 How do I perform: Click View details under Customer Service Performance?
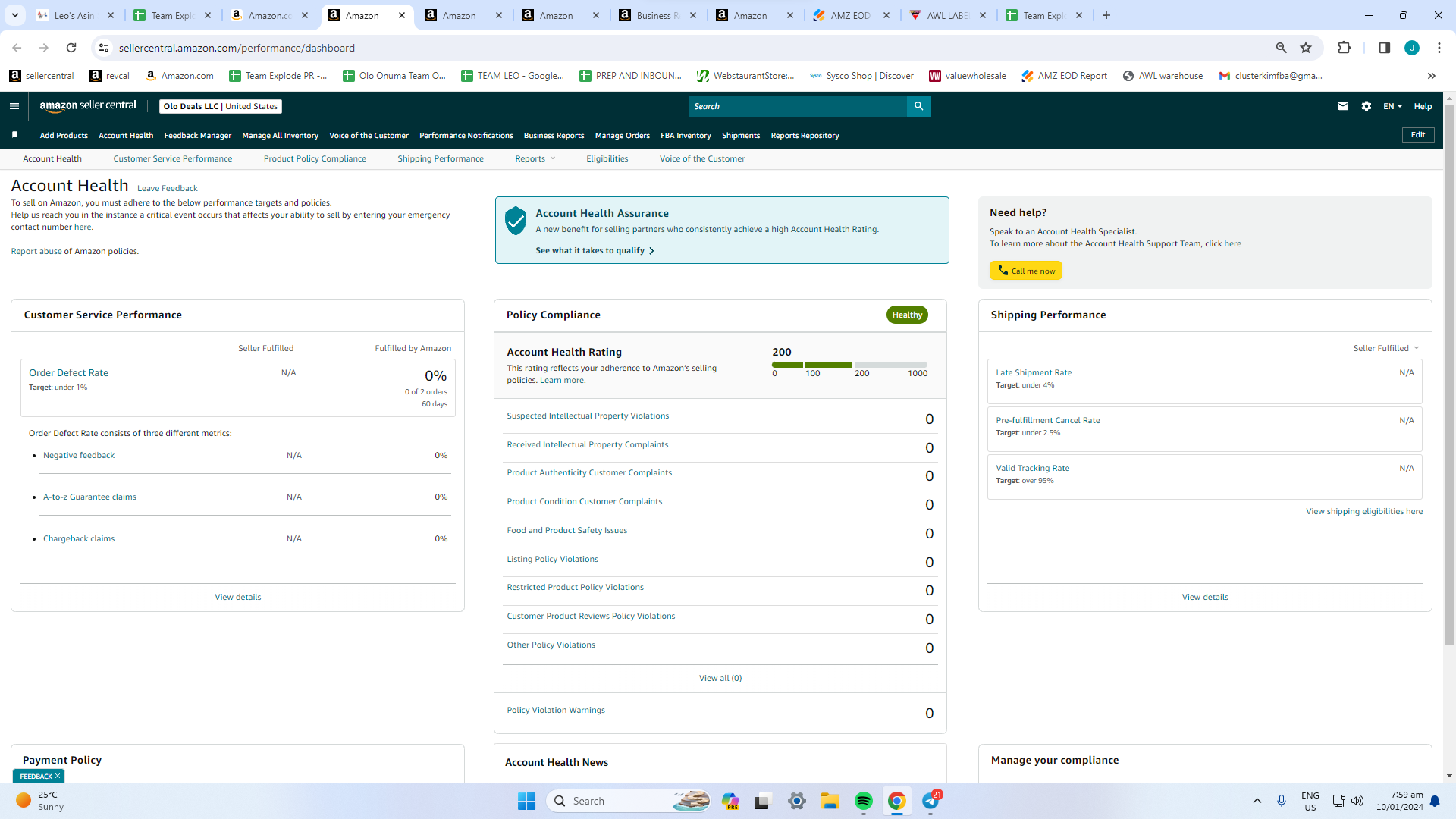[237, 597]
